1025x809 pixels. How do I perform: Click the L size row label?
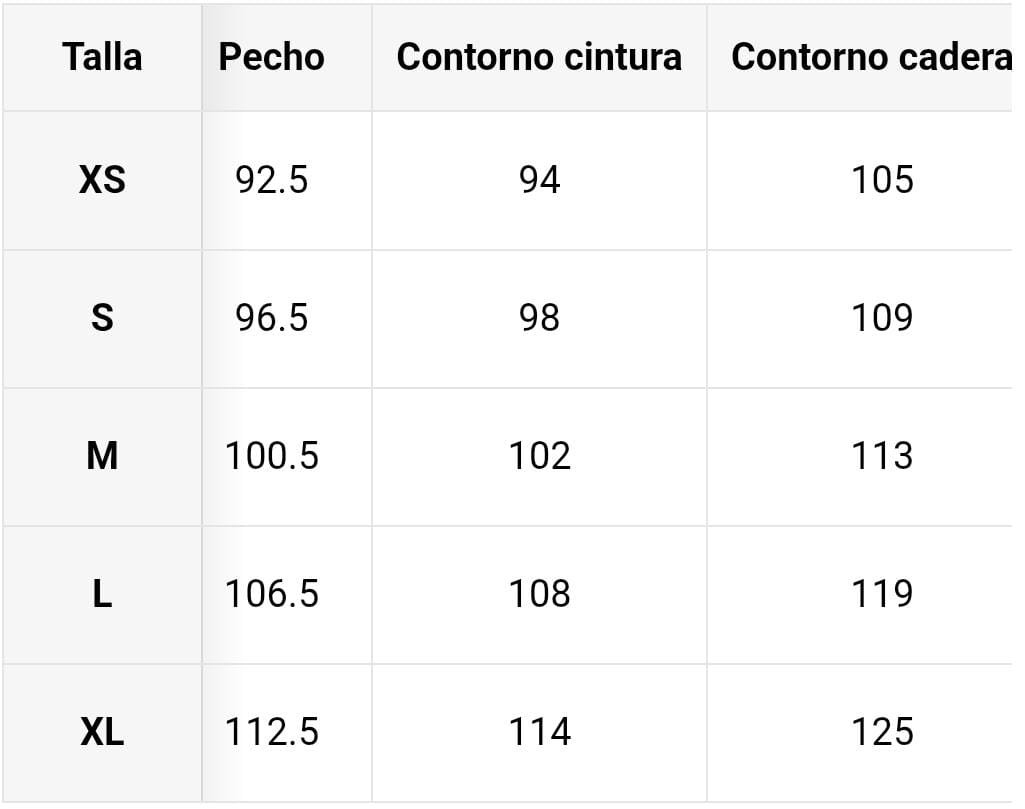[x=102, y=594]
